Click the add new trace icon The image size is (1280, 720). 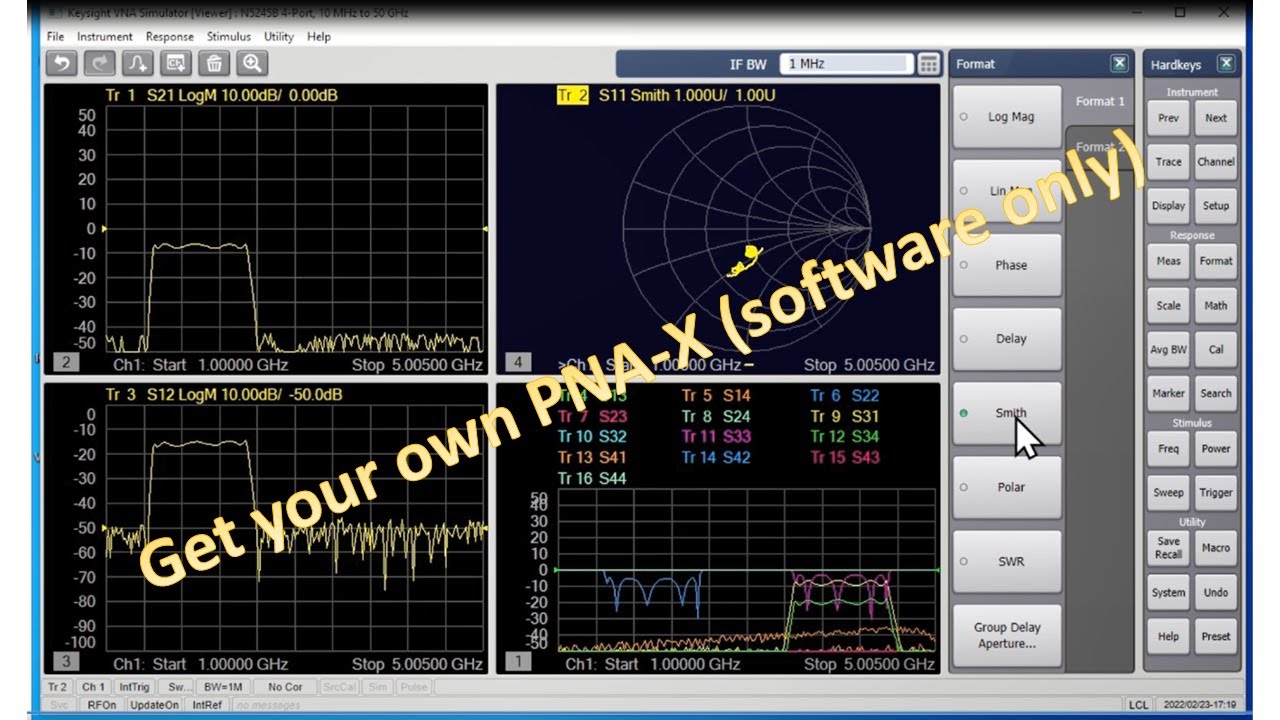click(138, 63)
